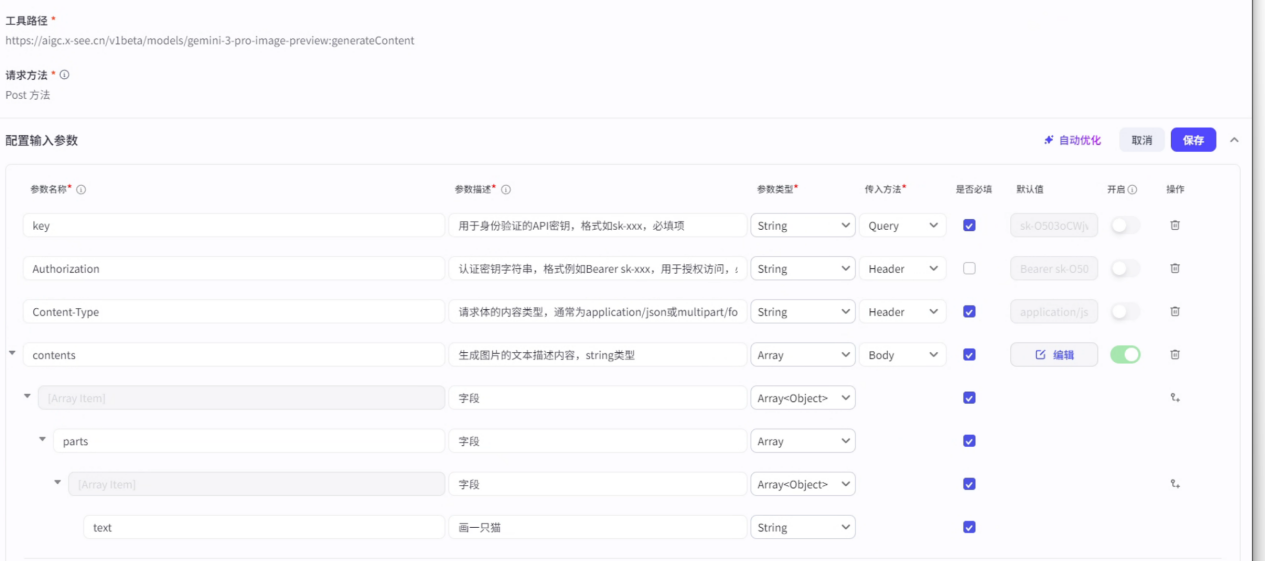Image resolution: width=1265 pixels, height=561 pixels.
Task: Click the Post 方法 text
Action: [28, 95]
